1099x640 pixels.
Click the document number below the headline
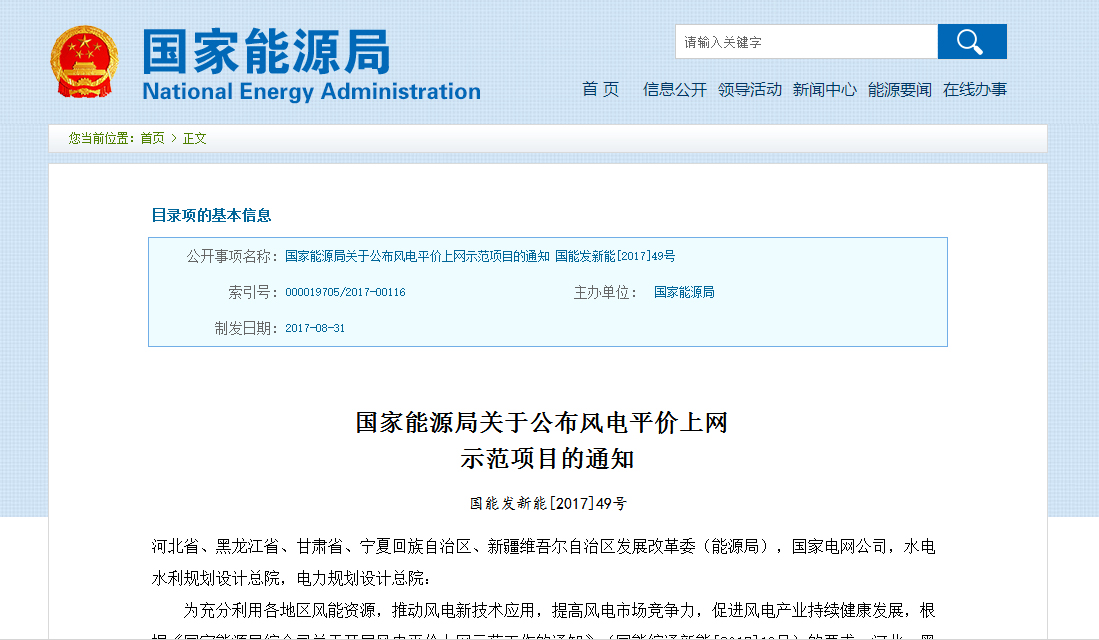pyautogui.click(x=548, y=503)
